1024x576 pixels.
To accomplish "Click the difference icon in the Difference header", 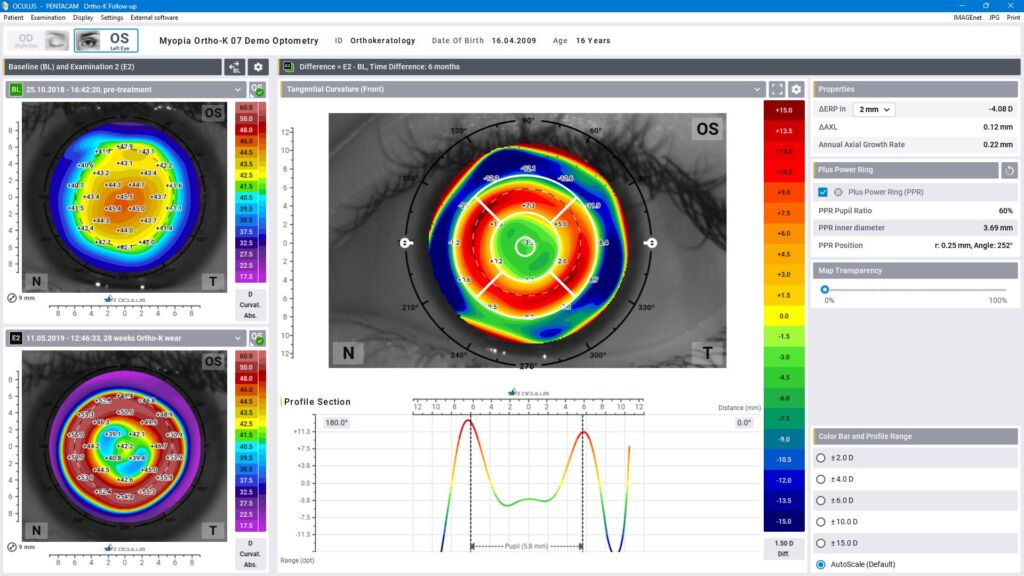I will [289, 67].
